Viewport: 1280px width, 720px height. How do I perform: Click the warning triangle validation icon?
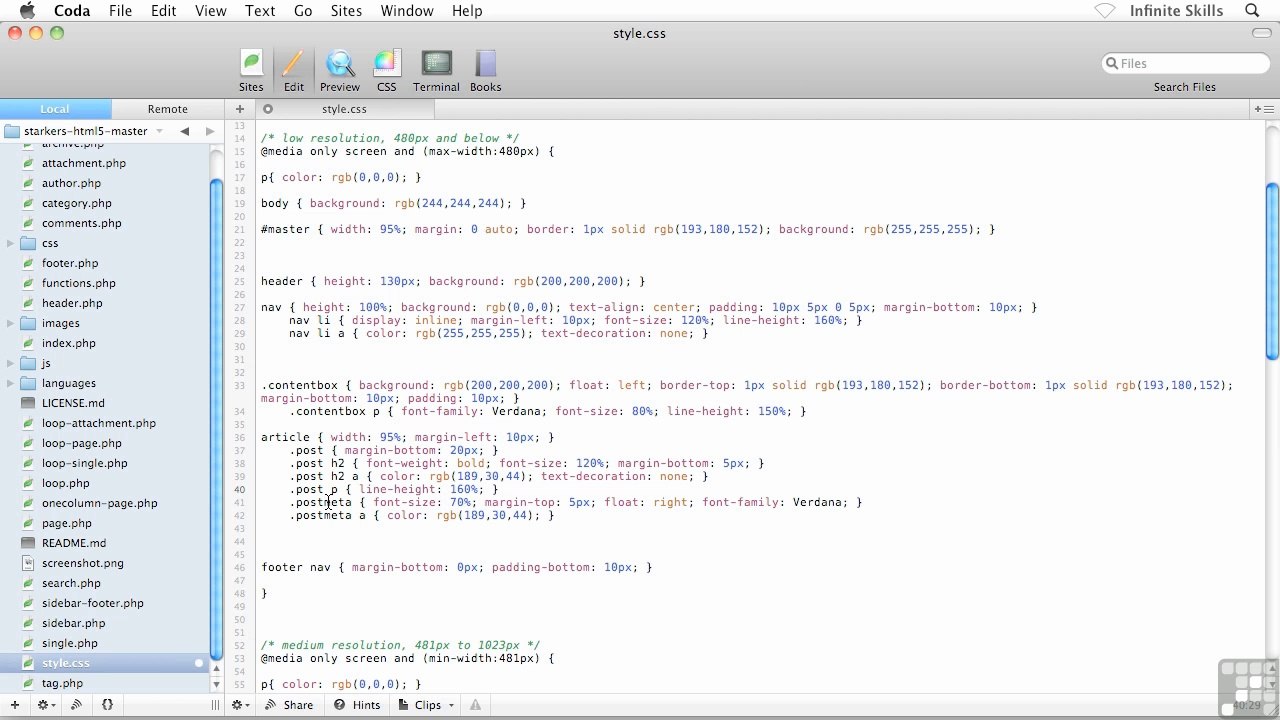476,705
